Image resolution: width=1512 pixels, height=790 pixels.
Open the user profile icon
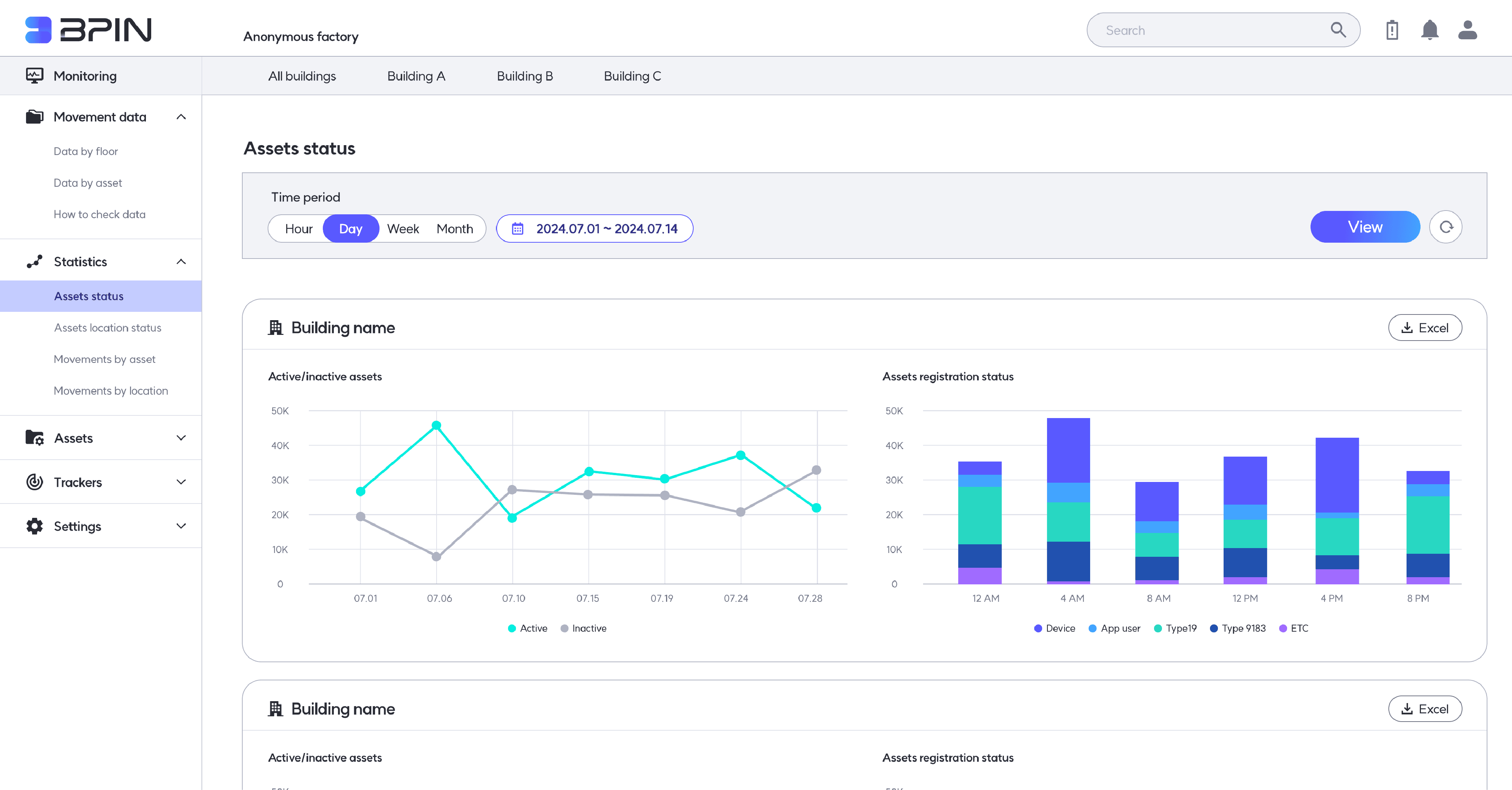click(1467, 30)
